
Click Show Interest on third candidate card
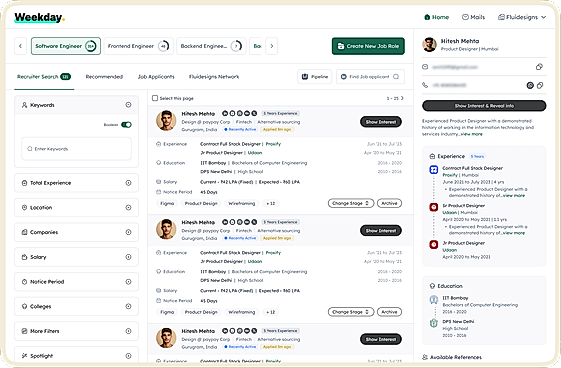click(x=381, y=339)
